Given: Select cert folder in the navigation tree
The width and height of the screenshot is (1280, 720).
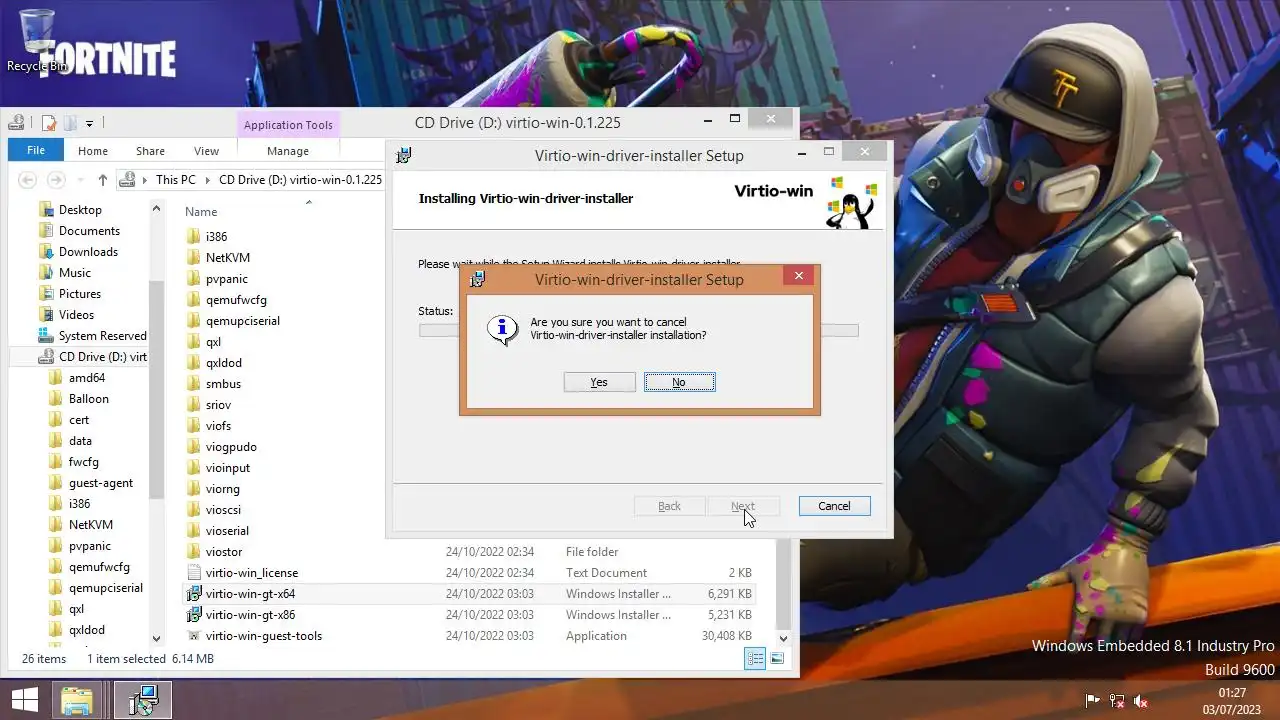Looking at the screenshot, I should [x=79, y=420].
